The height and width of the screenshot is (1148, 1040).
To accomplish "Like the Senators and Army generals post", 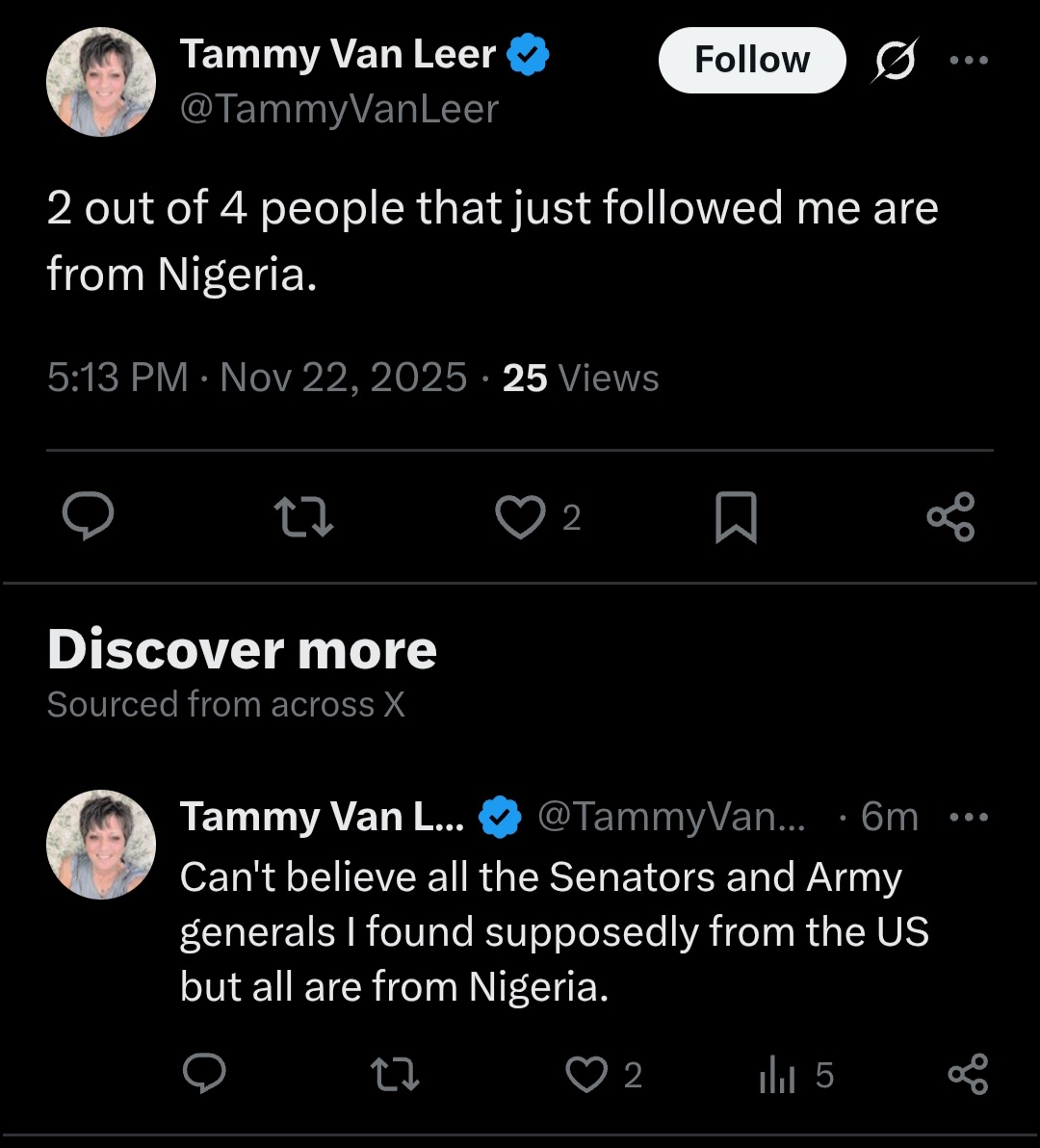I will point(586,1074).
